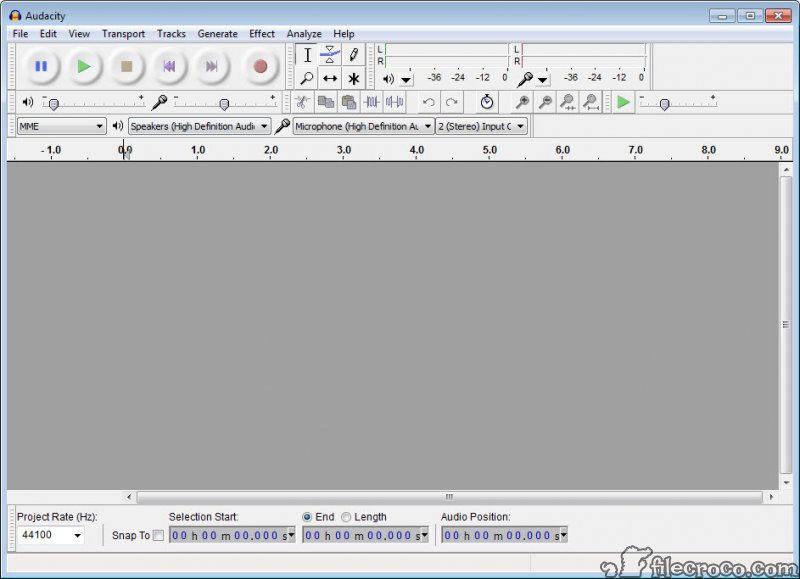Click the Cut scissors icon
The height and width of the screenshot is (579, 800).
coord(302,102)
